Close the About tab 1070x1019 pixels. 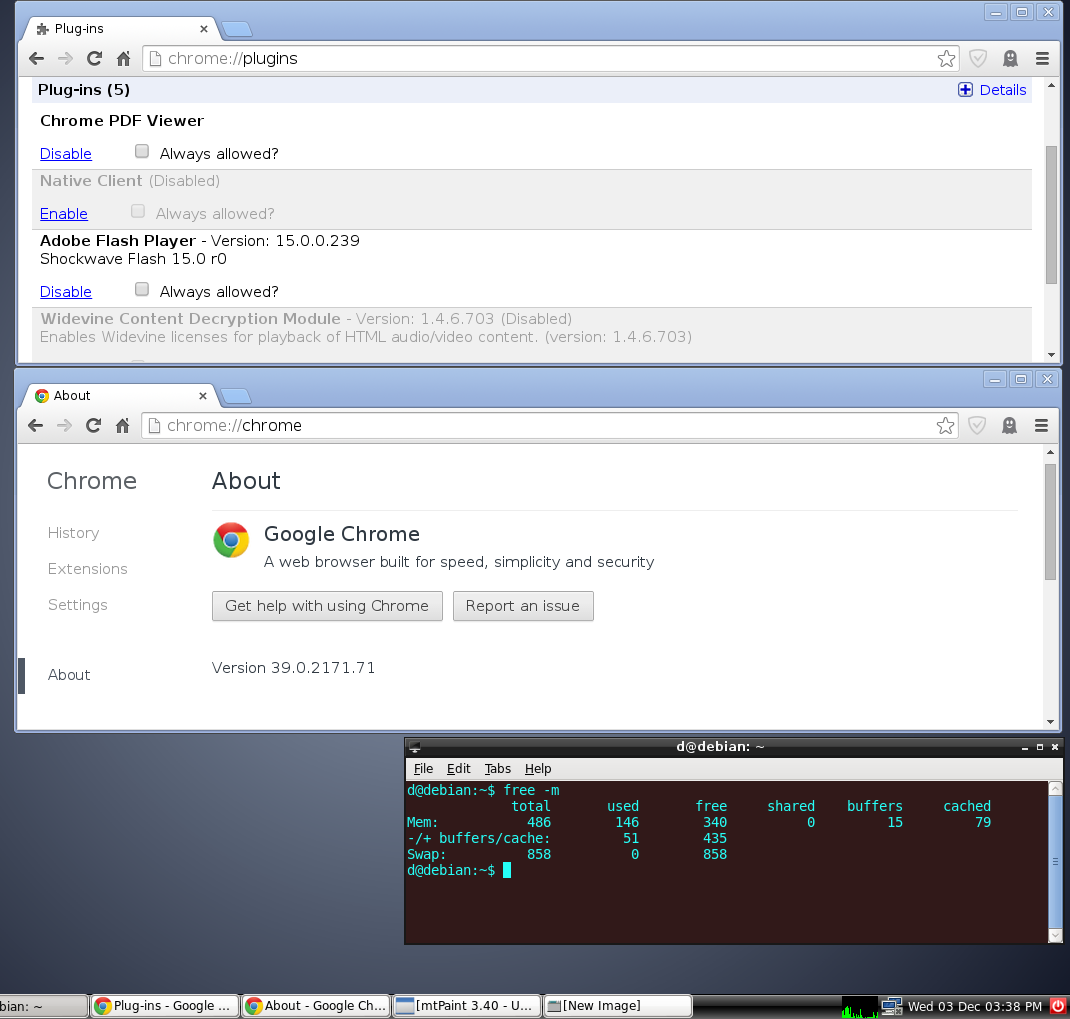click(x=203, y=396)
